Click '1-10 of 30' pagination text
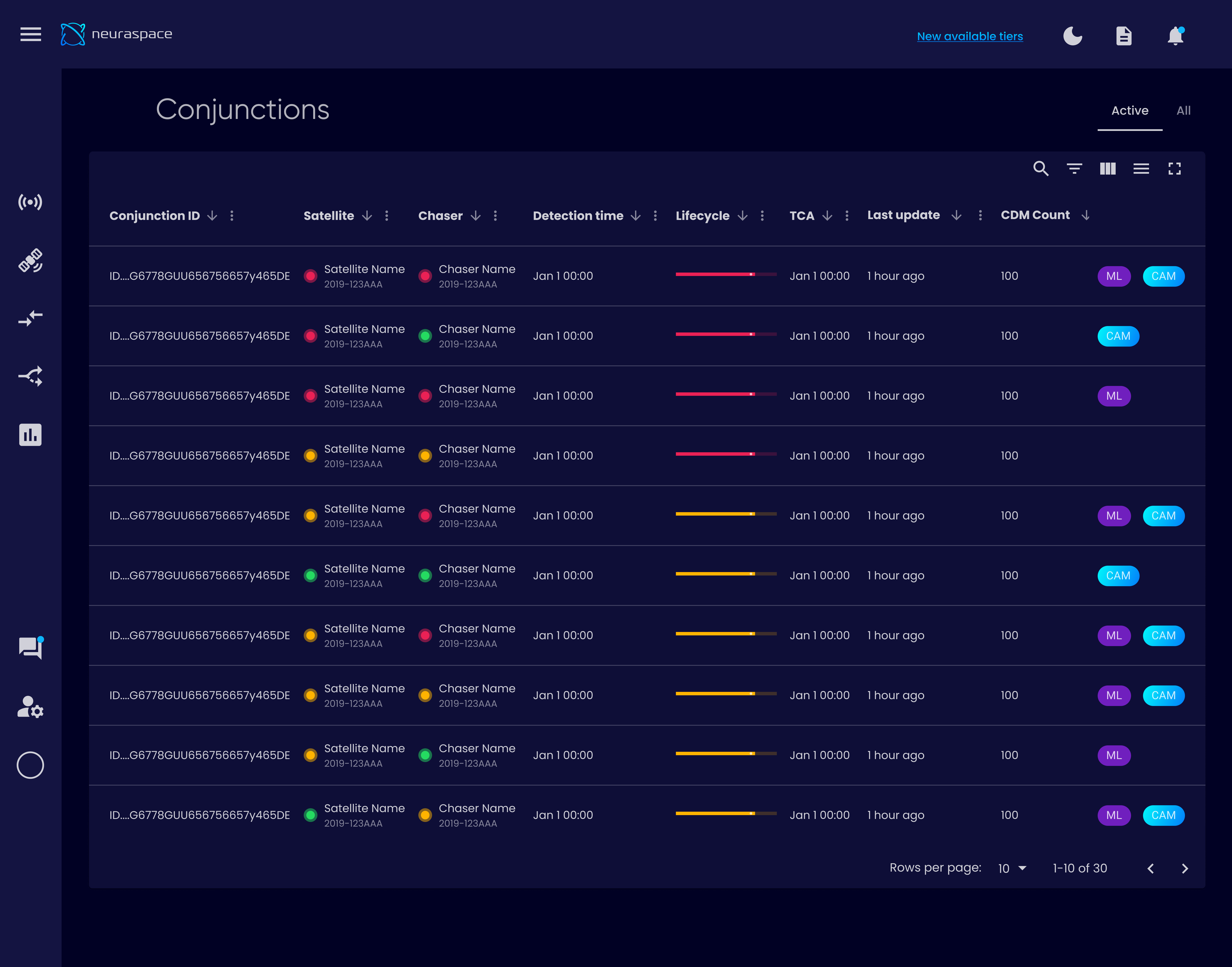 click(x=1080, y=869)
